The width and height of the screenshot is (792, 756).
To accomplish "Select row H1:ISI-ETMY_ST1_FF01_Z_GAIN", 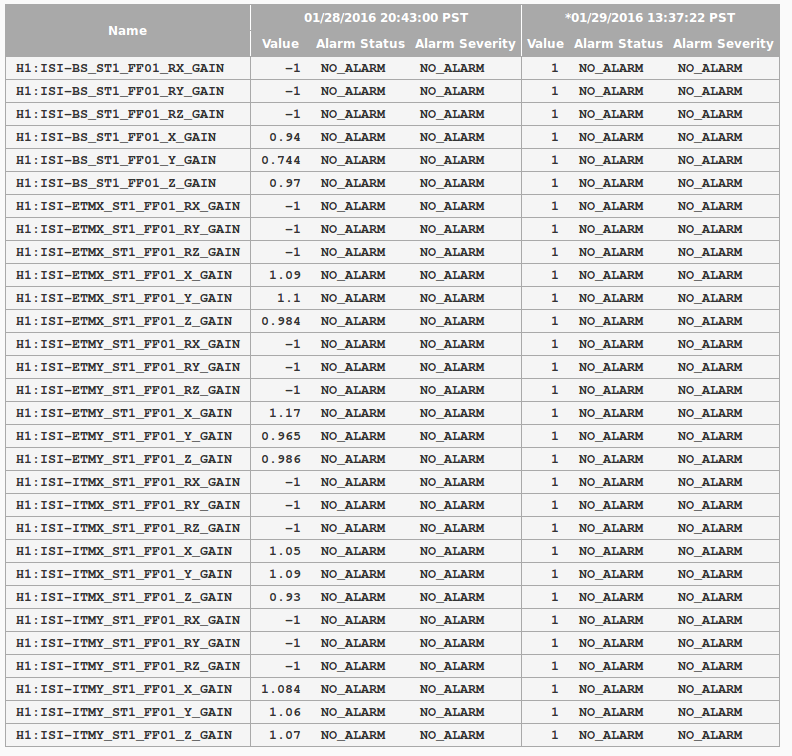I will tap(392, 459).
